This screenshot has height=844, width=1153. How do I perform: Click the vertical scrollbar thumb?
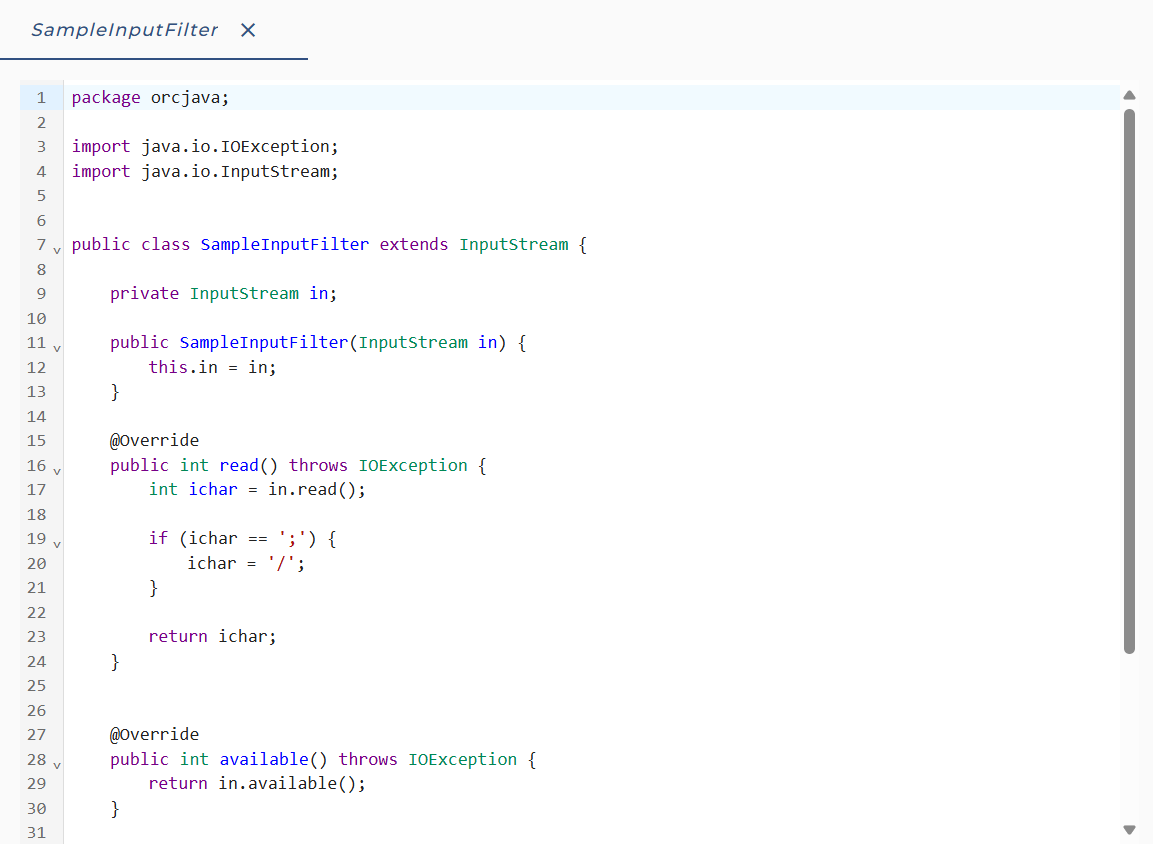pos(1129,381)
